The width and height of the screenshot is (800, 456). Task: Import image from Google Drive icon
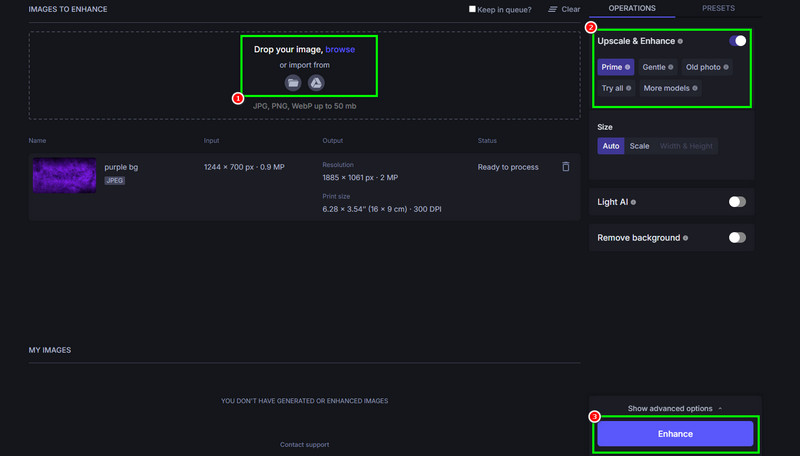click(x=316, y=83)
